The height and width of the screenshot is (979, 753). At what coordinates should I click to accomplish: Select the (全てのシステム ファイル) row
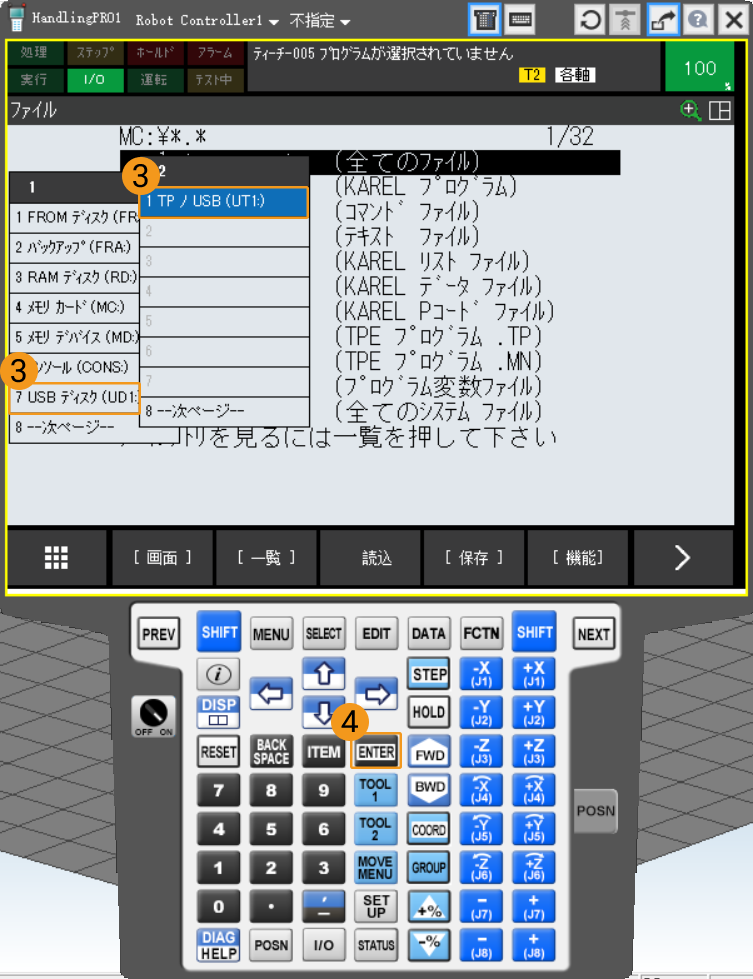pos(438,411)
